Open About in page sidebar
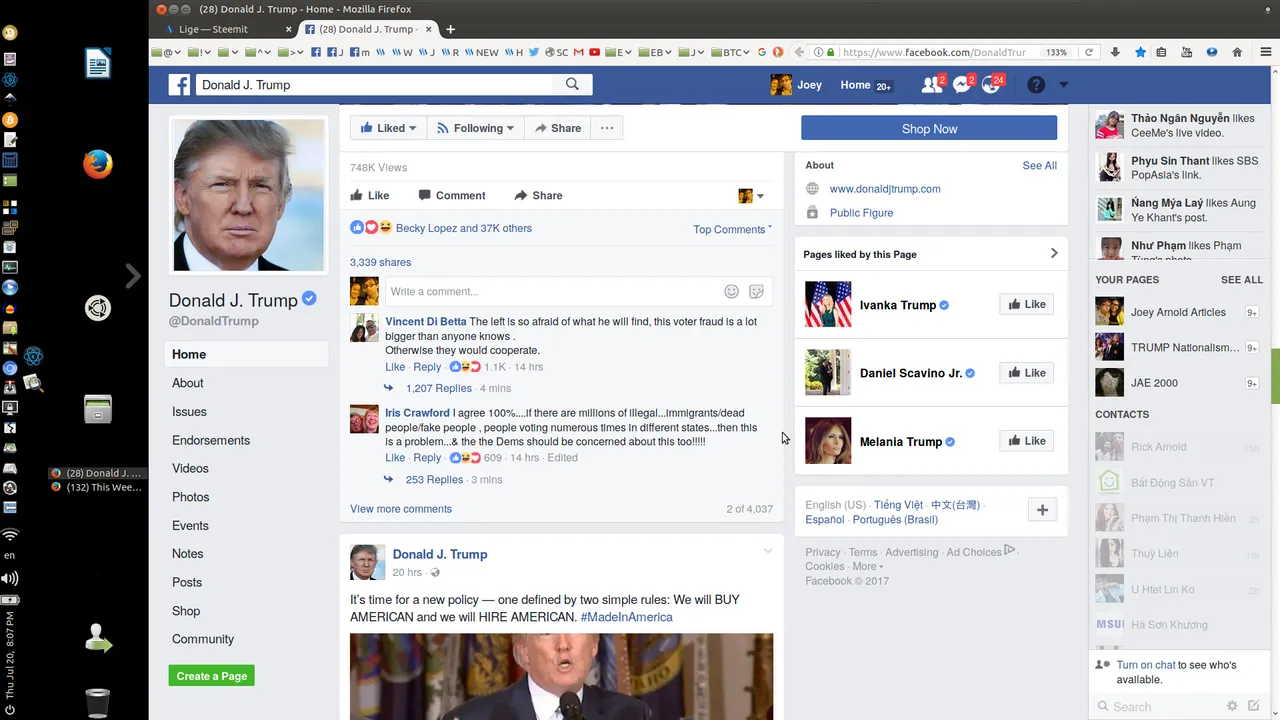 187,383
